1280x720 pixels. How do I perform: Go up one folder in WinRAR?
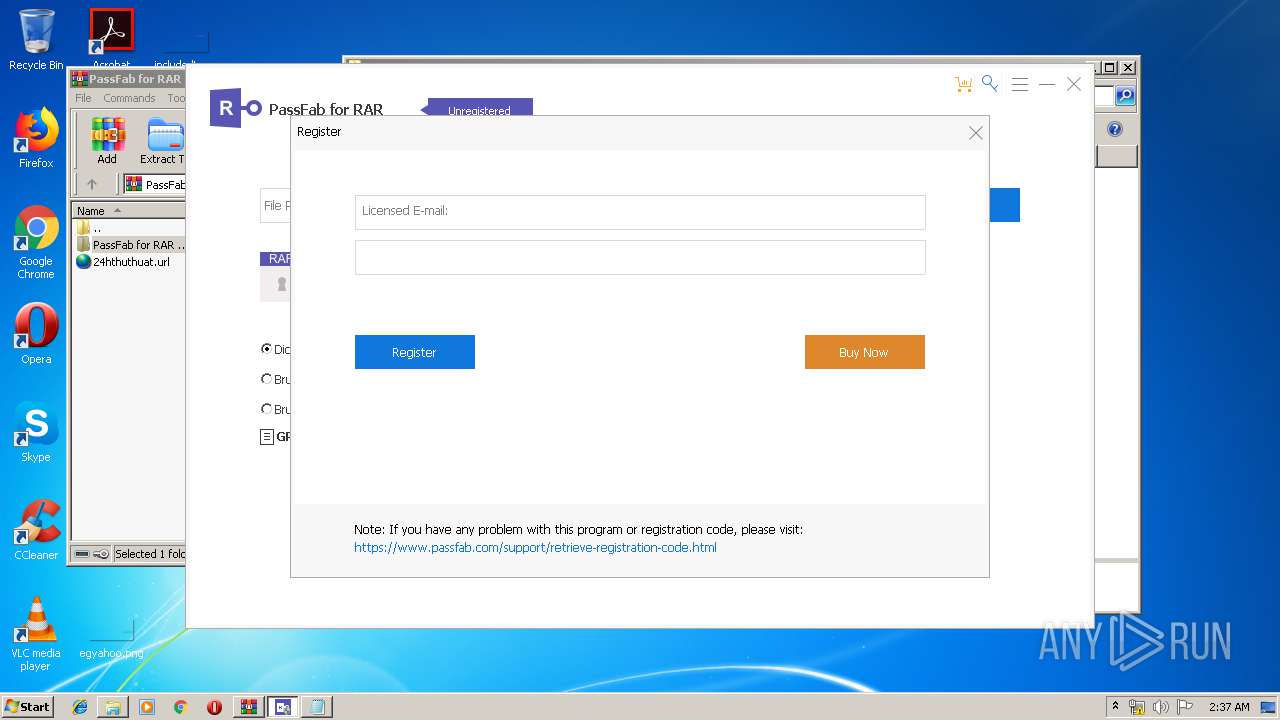coord(92,184)
